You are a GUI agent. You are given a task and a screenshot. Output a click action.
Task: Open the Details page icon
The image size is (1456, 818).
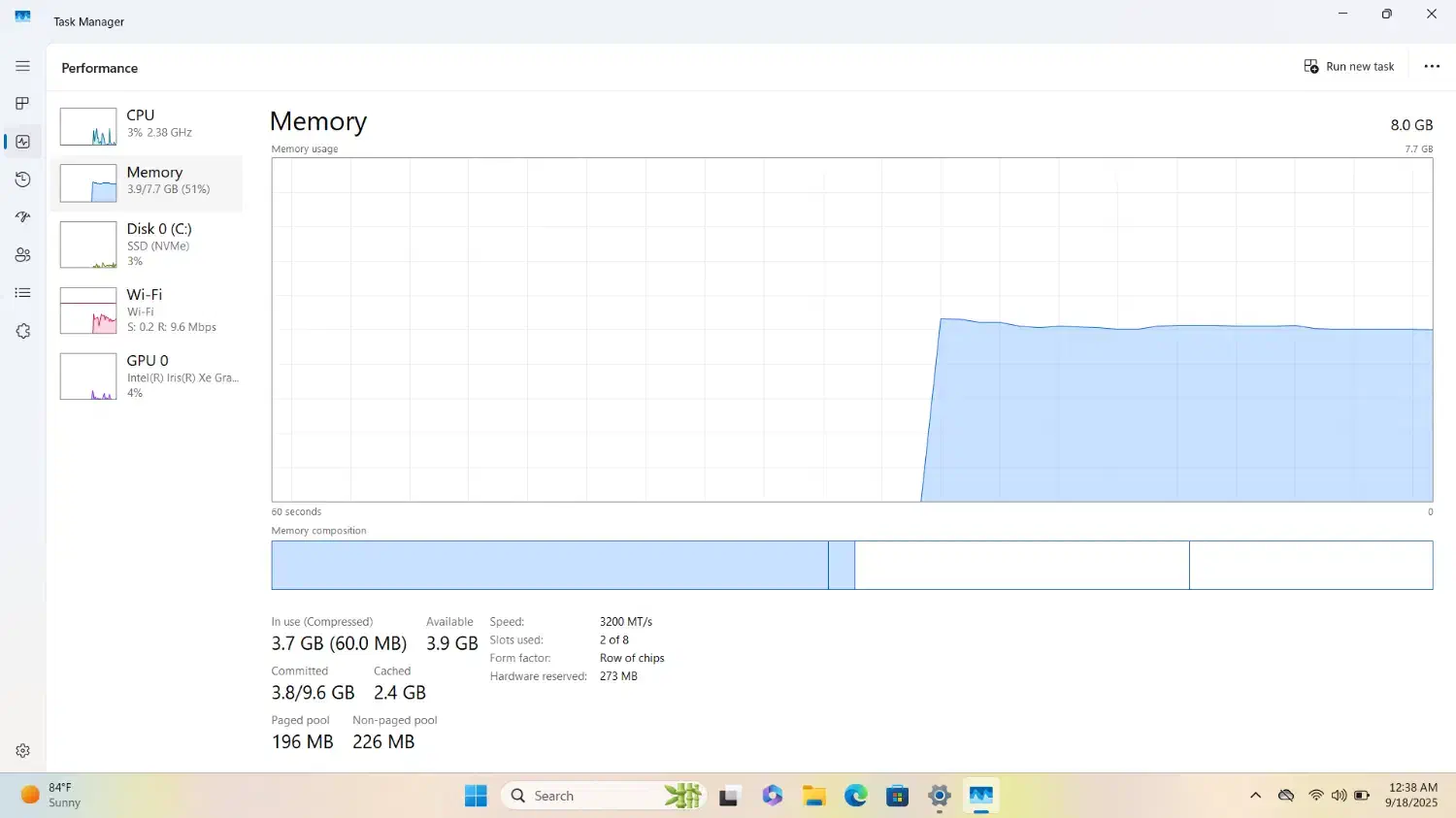[x=22, y=293]
